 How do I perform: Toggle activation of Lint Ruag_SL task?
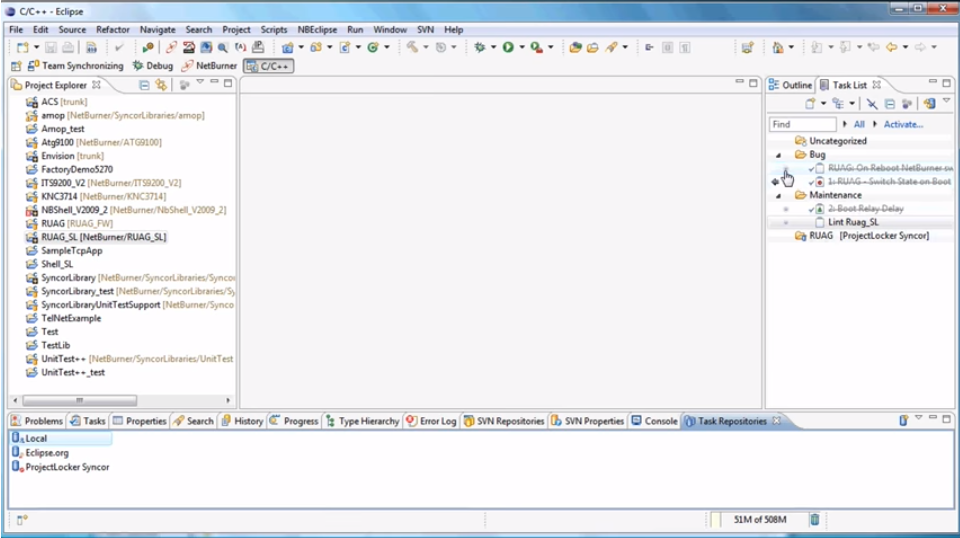(786, 222)
